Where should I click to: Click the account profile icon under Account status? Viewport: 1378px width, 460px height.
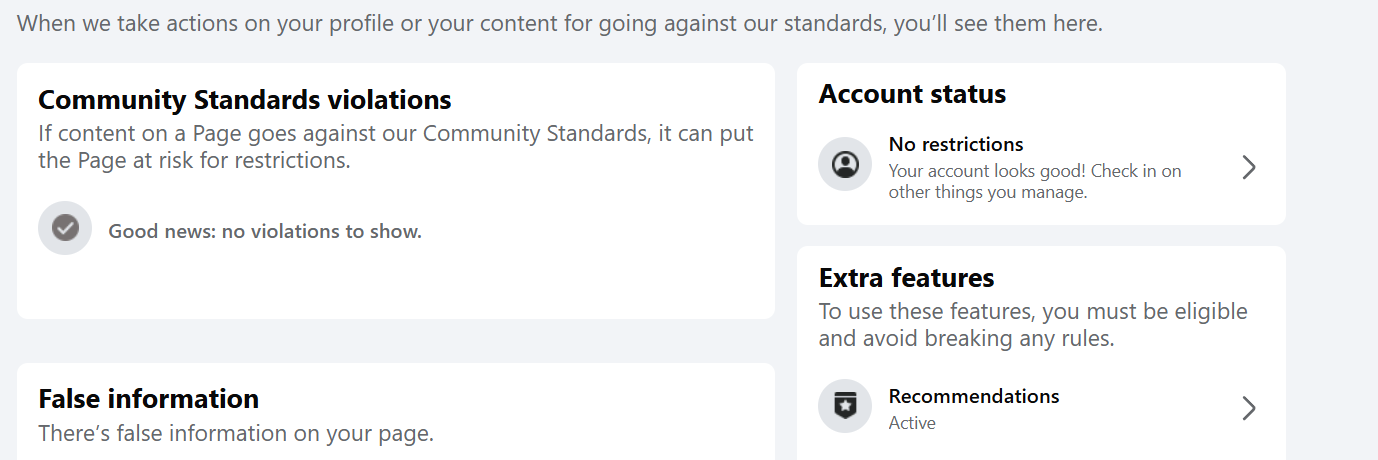click(x=845, y=164)
